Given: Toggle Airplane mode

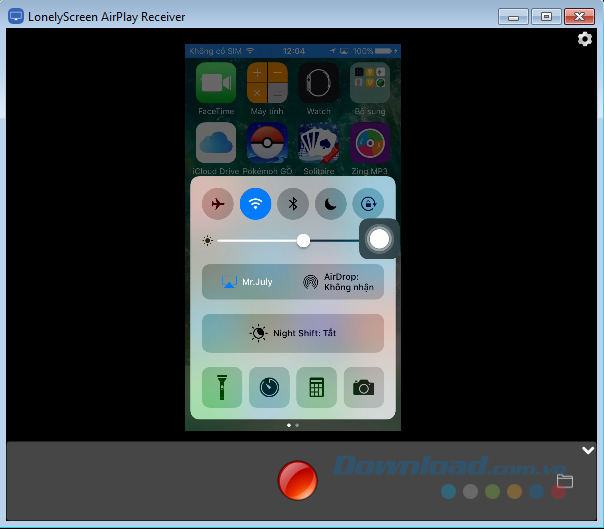Looking at the screenshot, I should [x=217, y=204].
